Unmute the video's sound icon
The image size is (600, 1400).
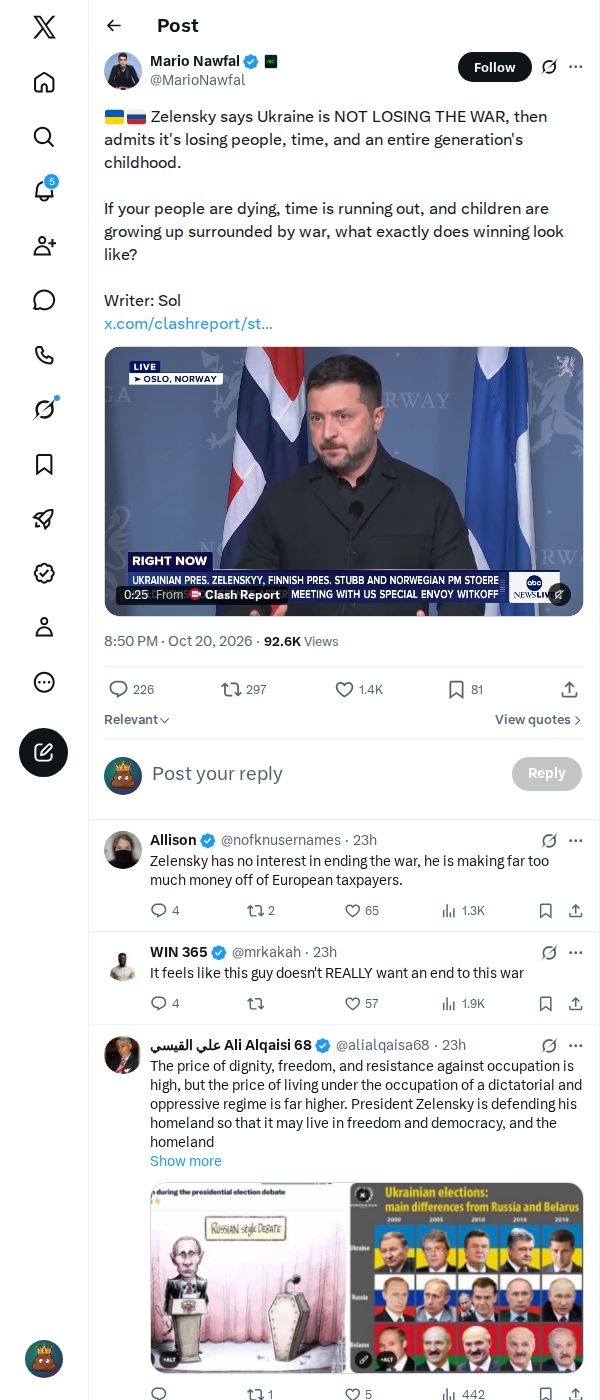[559, 594]
